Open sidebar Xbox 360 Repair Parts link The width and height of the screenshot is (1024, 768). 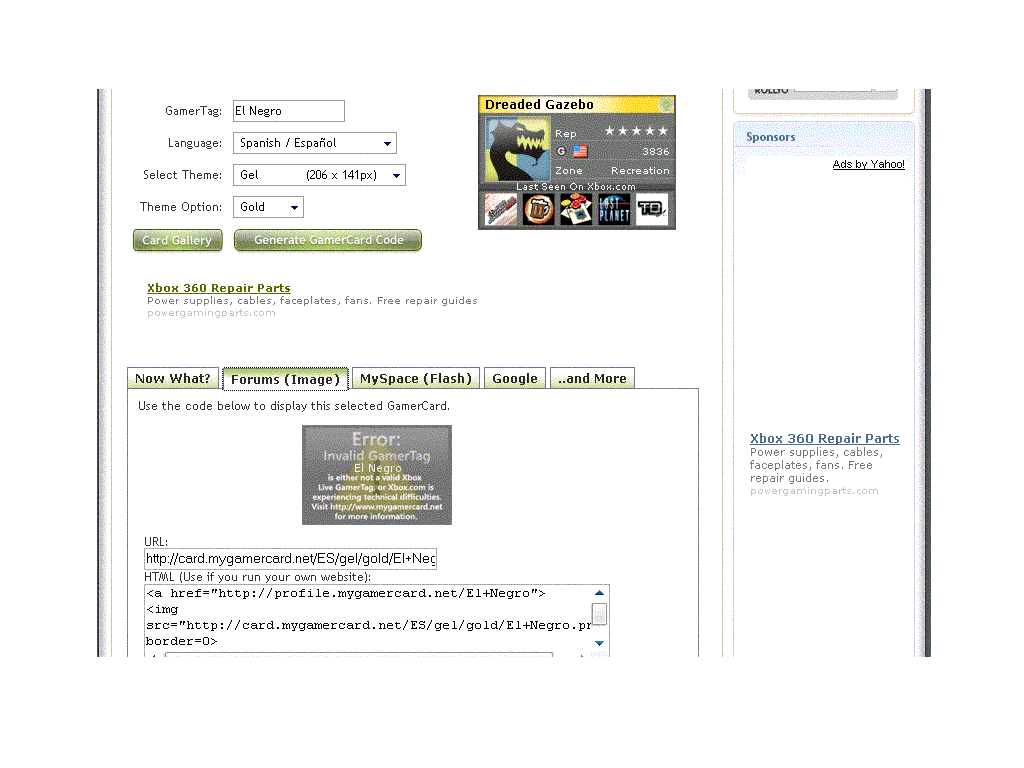(825, 439)
